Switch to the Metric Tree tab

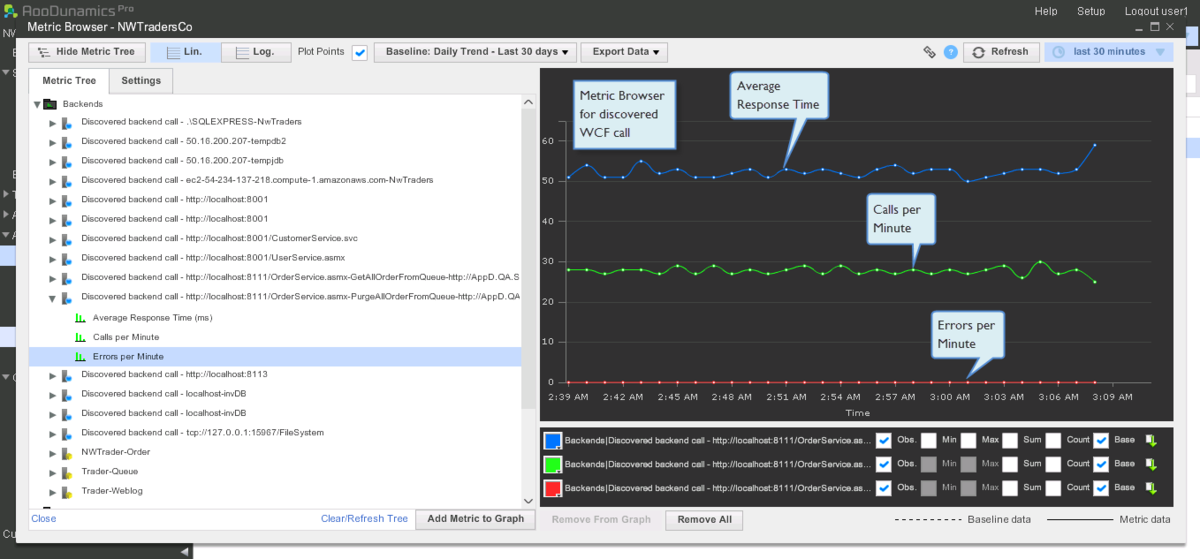pos(69,81)
